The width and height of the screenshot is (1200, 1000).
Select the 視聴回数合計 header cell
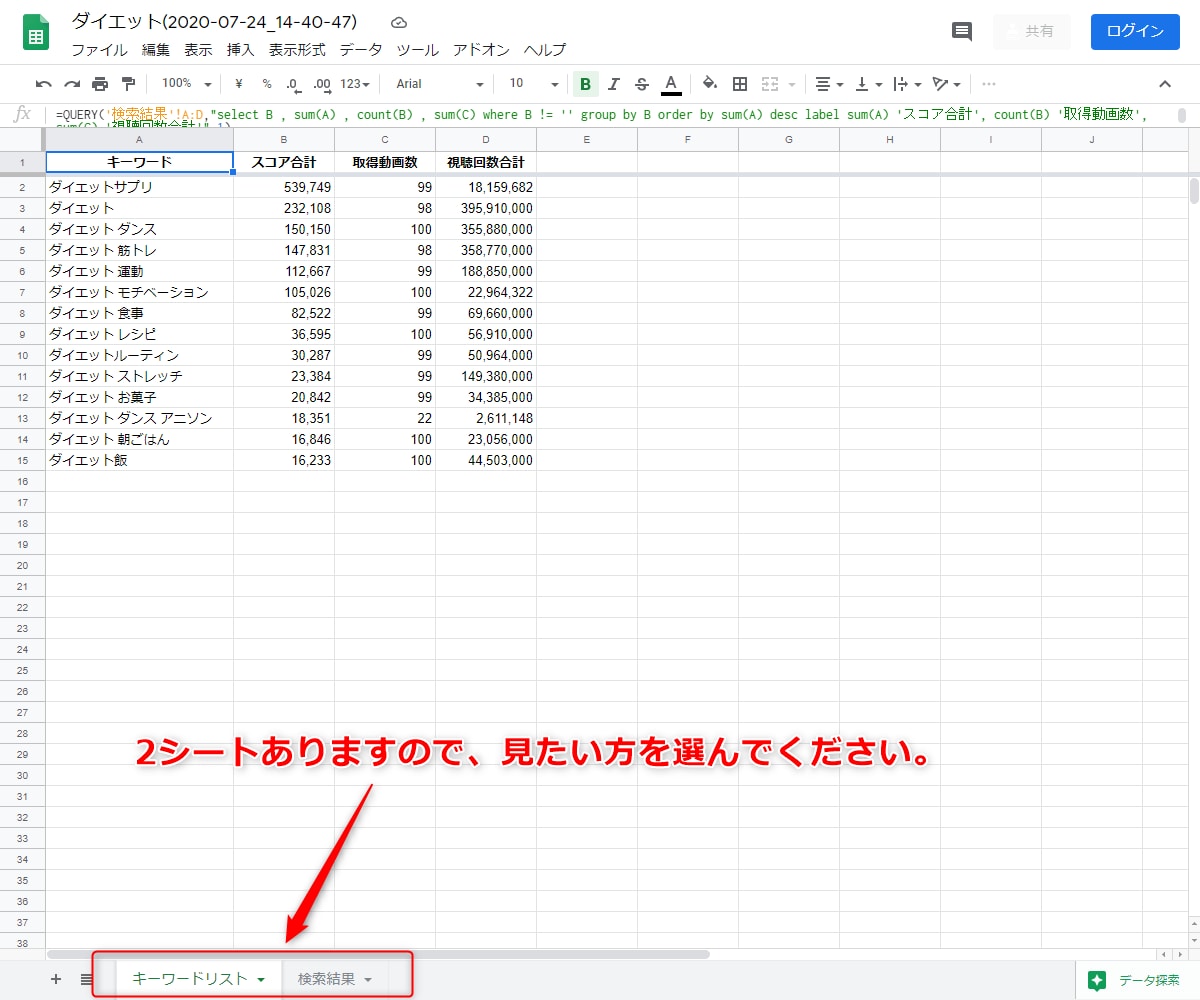pos(486,162)
